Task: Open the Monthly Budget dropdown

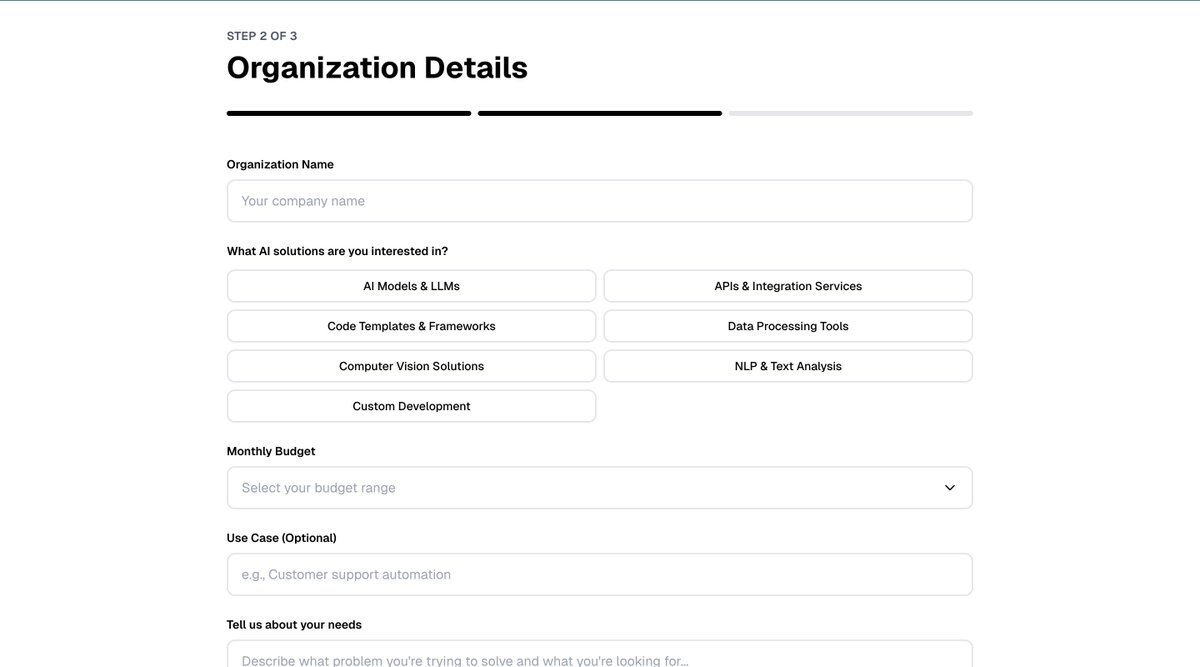Action: click(599, 488)
